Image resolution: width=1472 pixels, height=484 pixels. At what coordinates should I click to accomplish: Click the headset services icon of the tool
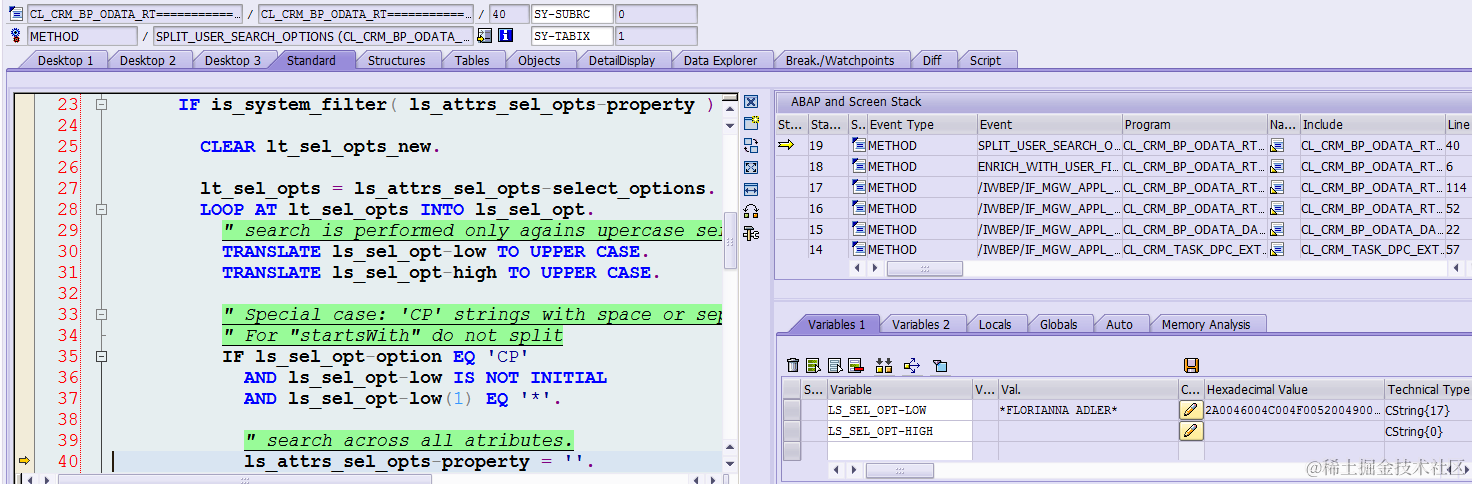[x=751, y=212]
